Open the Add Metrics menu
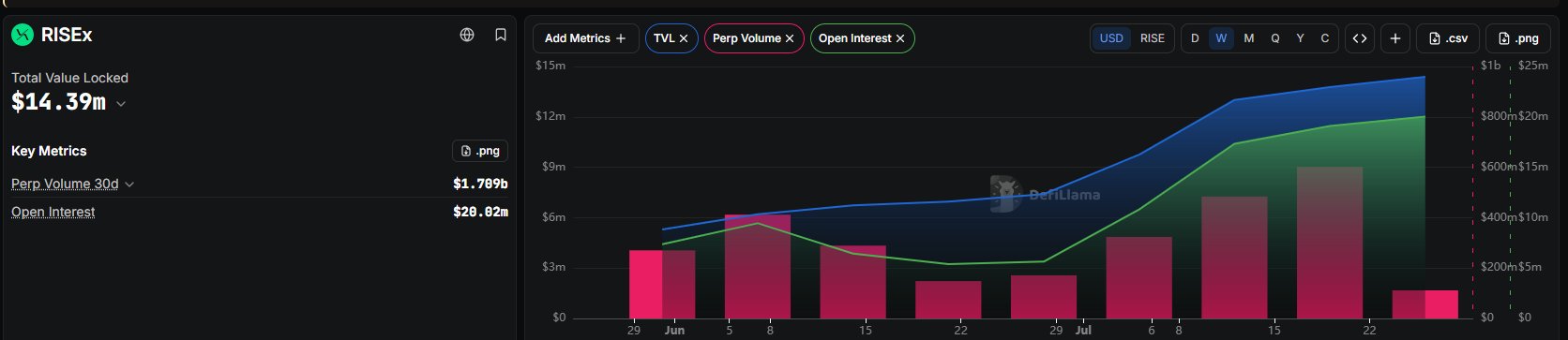Viewport: 1568px width, 340px height. click(x=586, y=38)
